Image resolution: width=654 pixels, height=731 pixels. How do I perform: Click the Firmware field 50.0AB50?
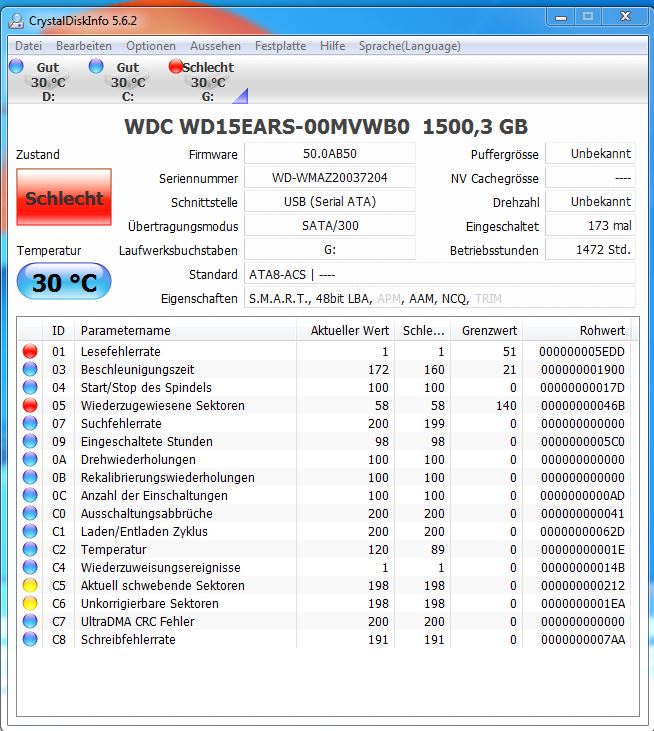tap(330, 153)
